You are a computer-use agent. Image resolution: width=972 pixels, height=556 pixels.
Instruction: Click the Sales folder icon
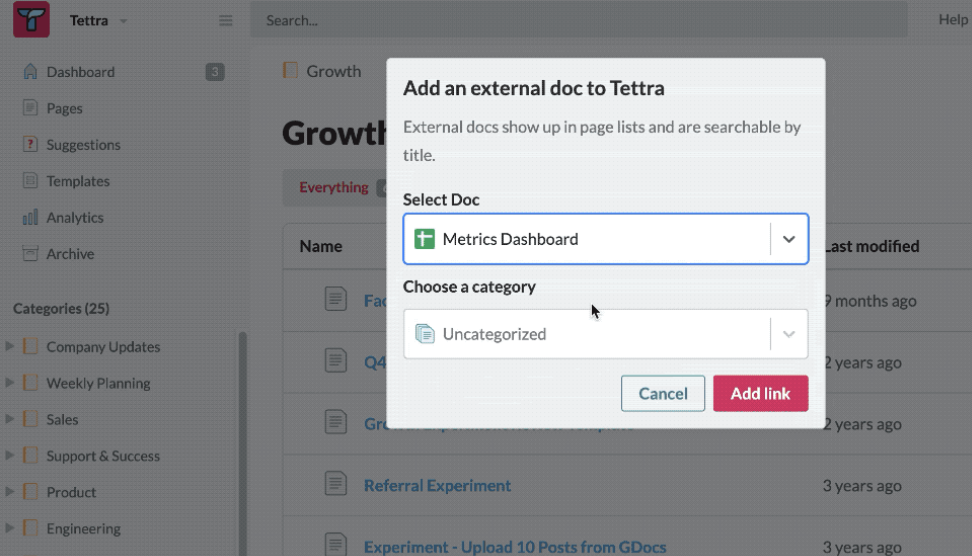(x=30, y=418)
